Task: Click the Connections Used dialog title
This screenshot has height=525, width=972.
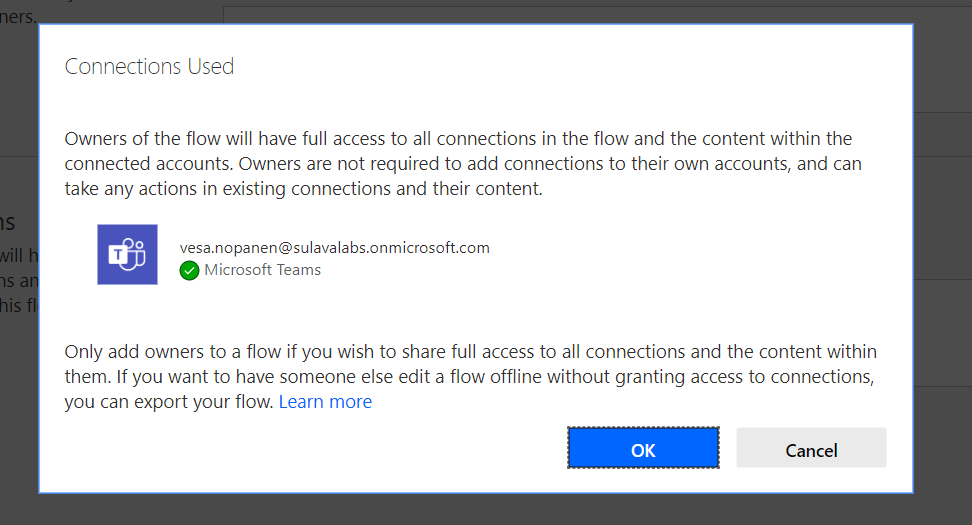Action: pyautogui.click(x=149, y=67)
